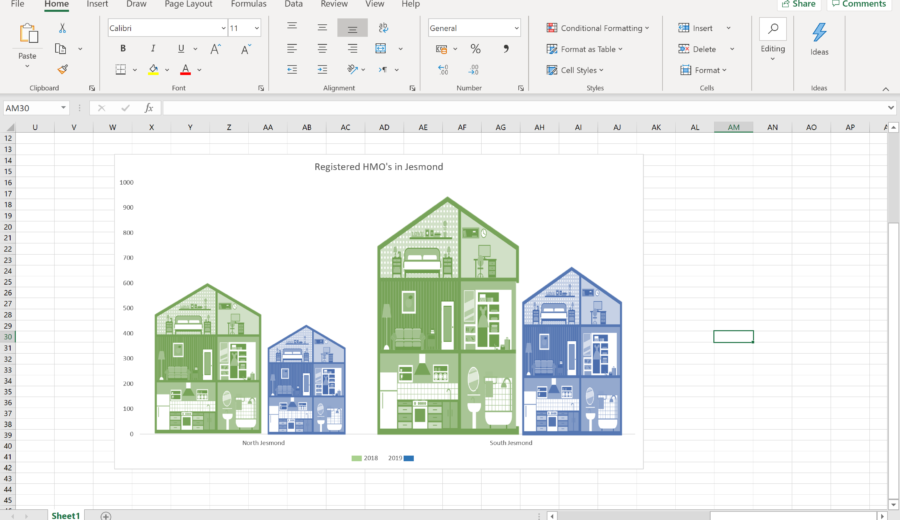The width and height of the screenshot is (900, 520).
Task: Click the Insert Function fx icon
Action: (149, 108)
